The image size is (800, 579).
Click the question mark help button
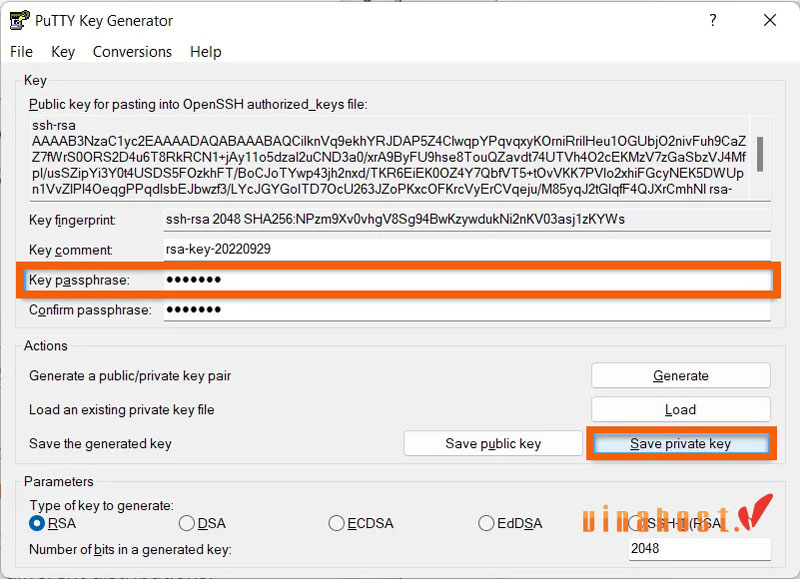click(x=713, y=20)
